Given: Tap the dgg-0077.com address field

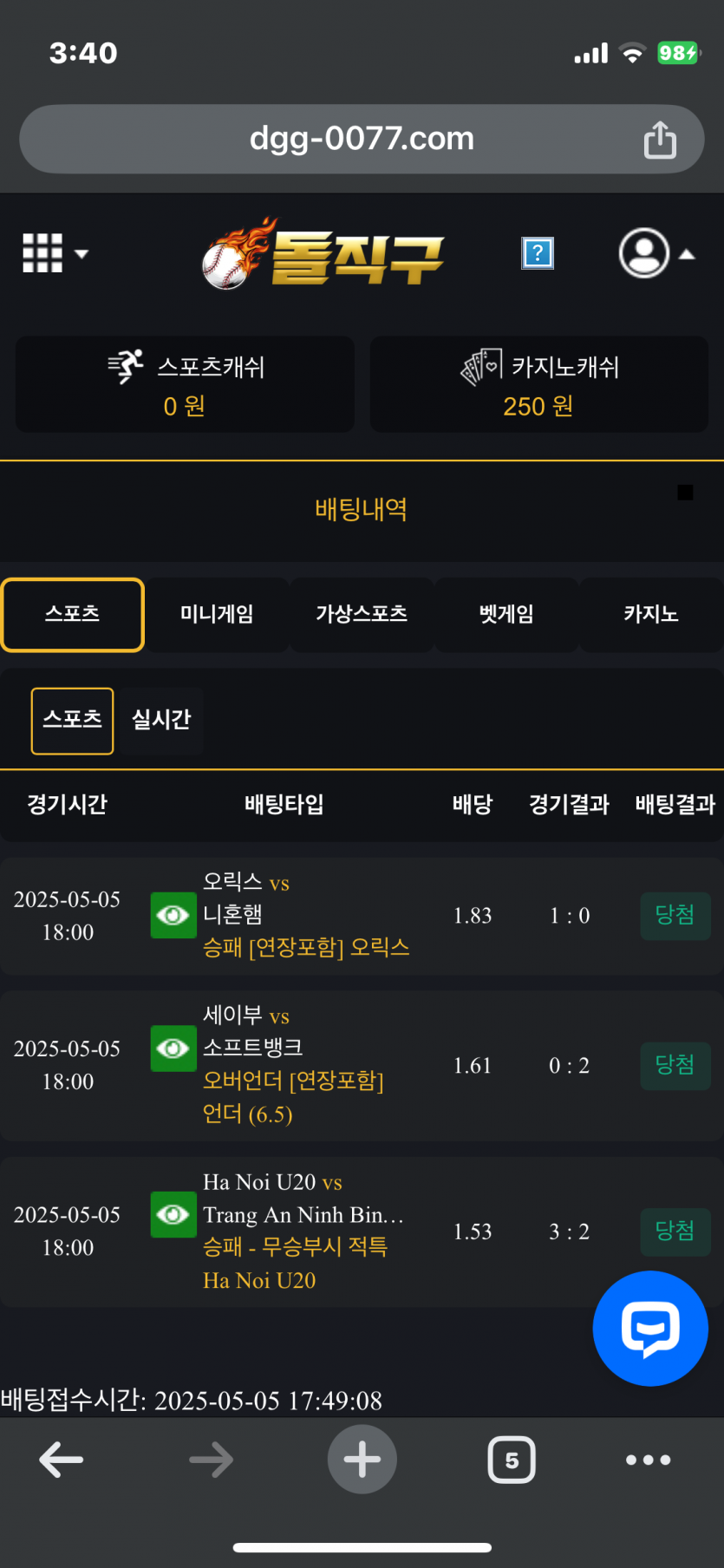Looking at the screenshot, I should [x=362, y=139].
